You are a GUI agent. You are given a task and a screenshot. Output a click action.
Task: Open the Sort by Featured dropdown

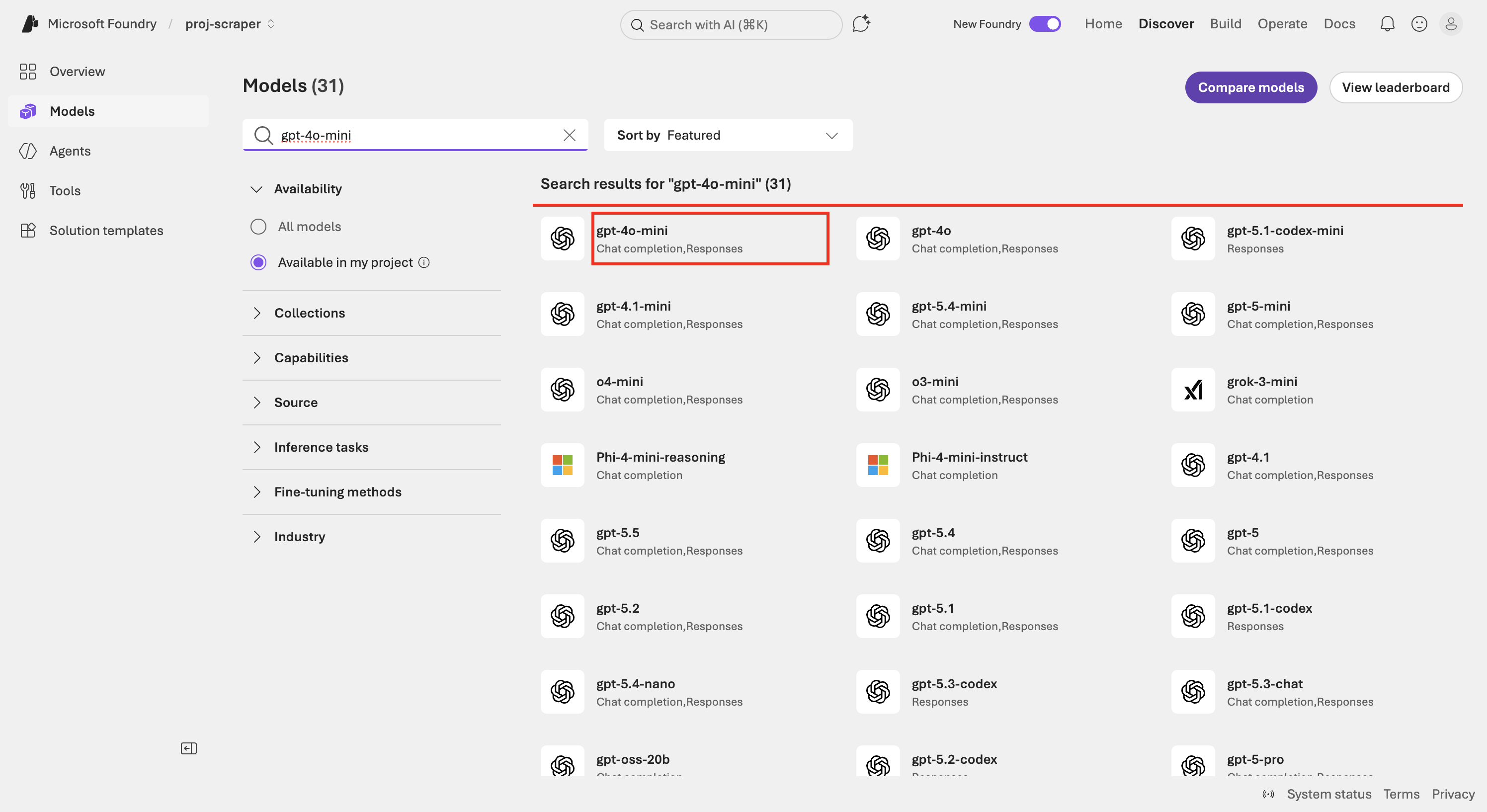point(728,135)
